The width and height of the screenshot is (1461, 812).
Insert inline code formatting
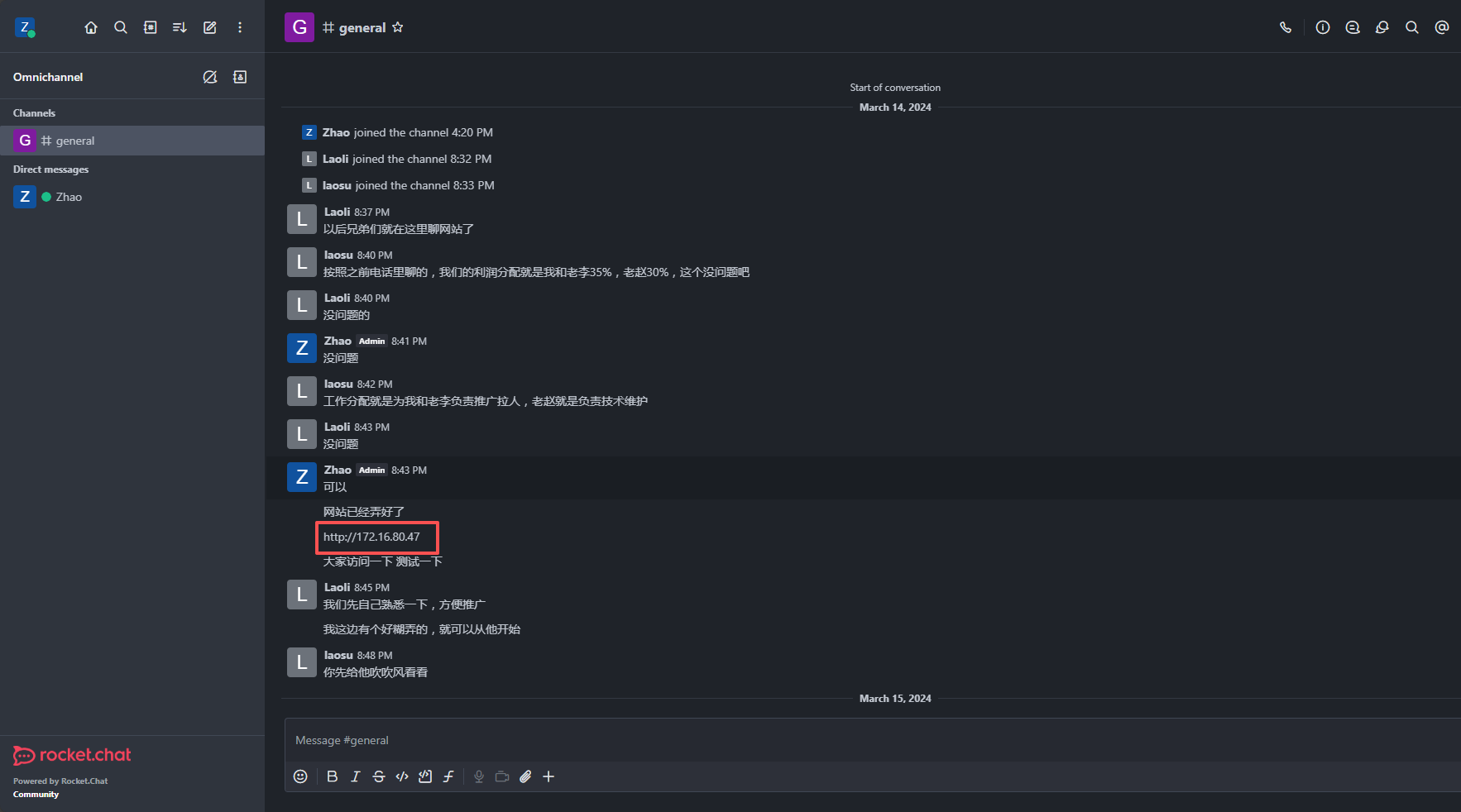(x=402, y=776)
